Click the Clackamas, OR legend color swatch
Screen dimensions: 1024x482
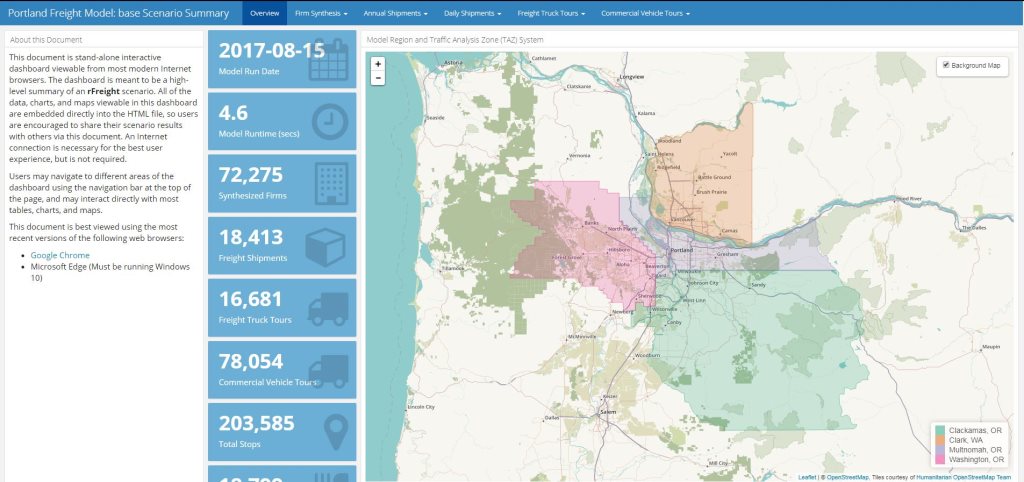click(939, 430)
